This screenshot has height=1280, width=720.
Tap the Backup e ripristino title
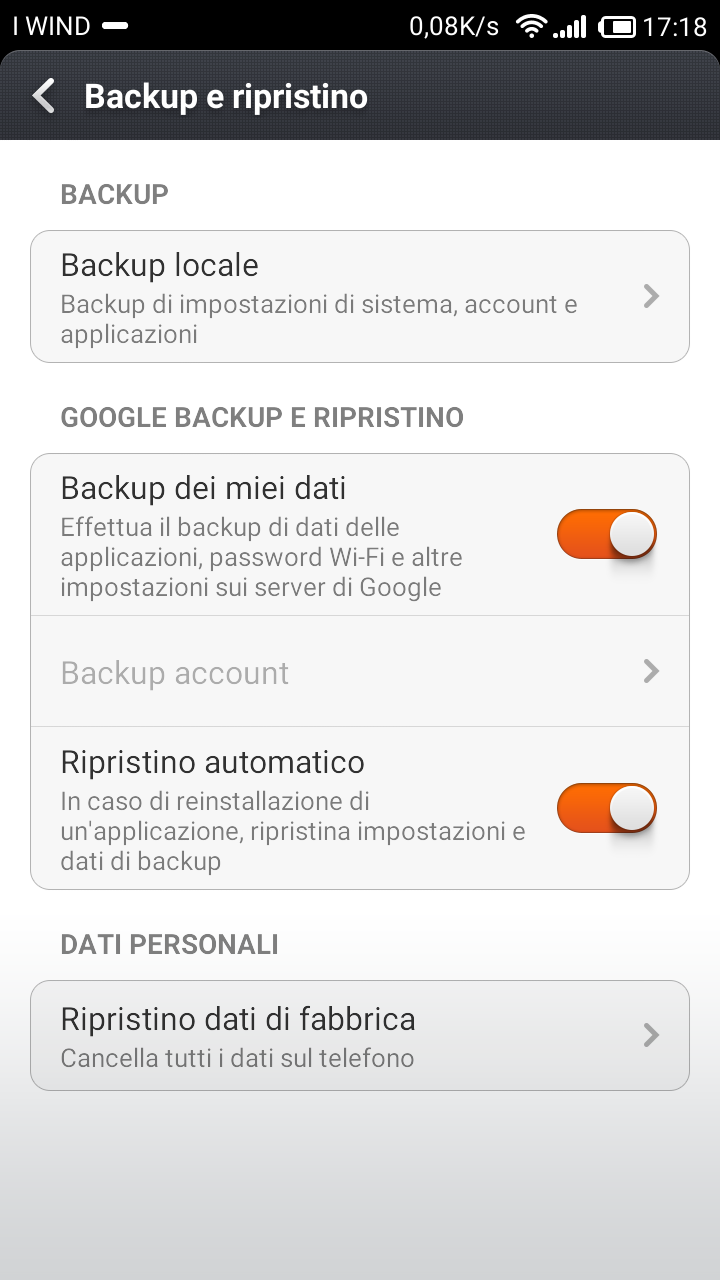[x=226, y=97]
